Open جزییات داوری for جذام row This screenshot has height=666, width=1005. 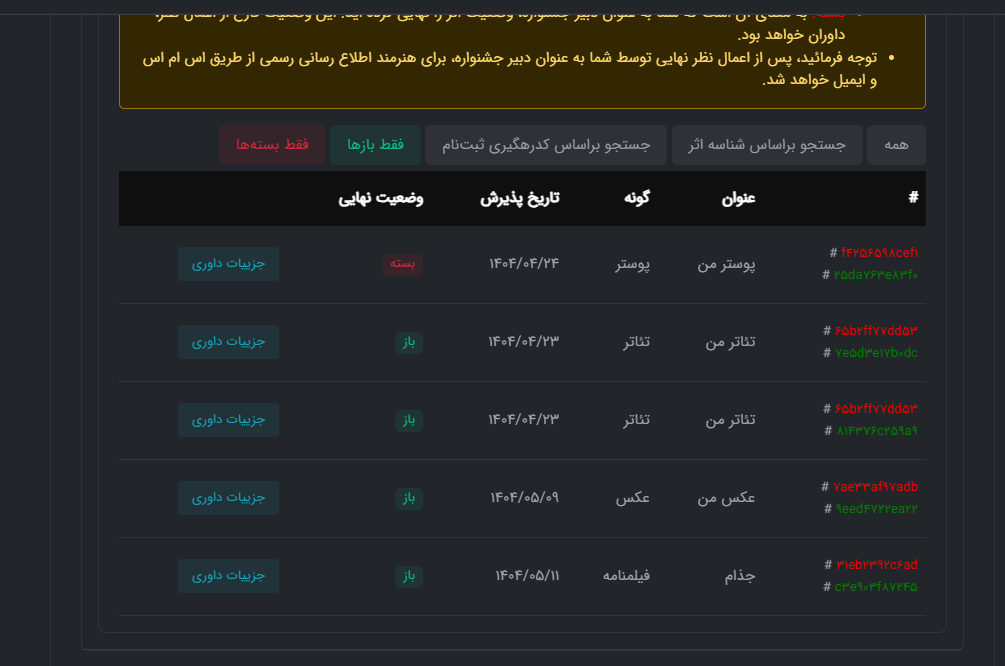228,576
